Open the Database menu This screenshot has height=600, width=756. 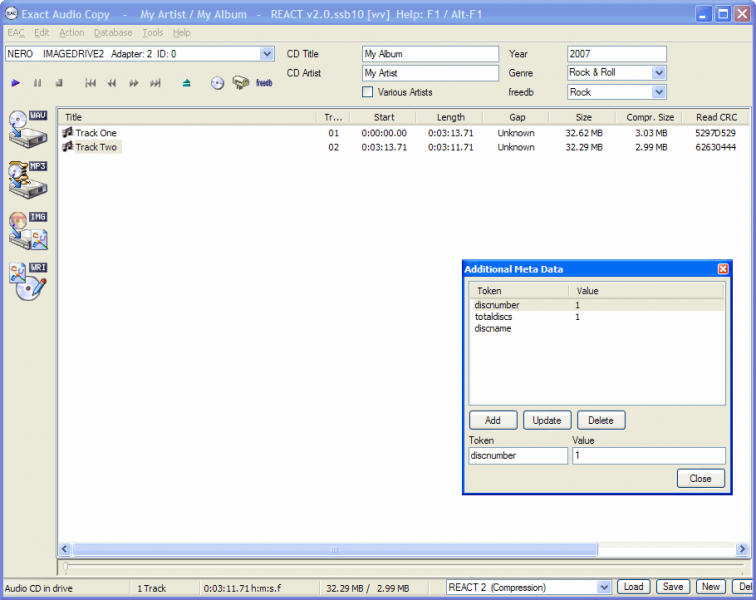click(x=113, y=33)
